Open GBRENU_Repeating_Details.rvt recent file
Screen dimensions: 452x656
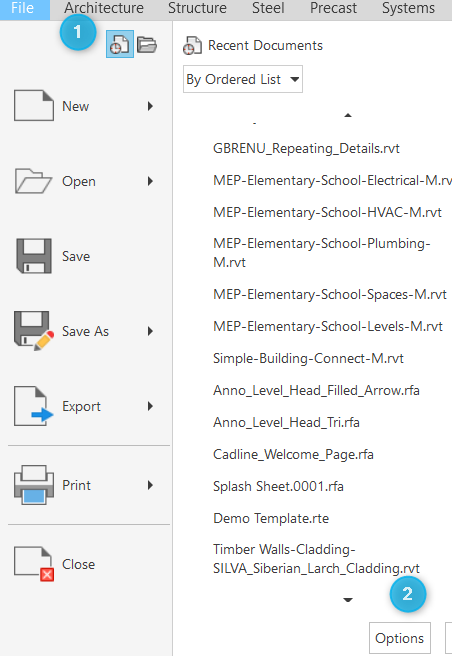coord(306,149)
